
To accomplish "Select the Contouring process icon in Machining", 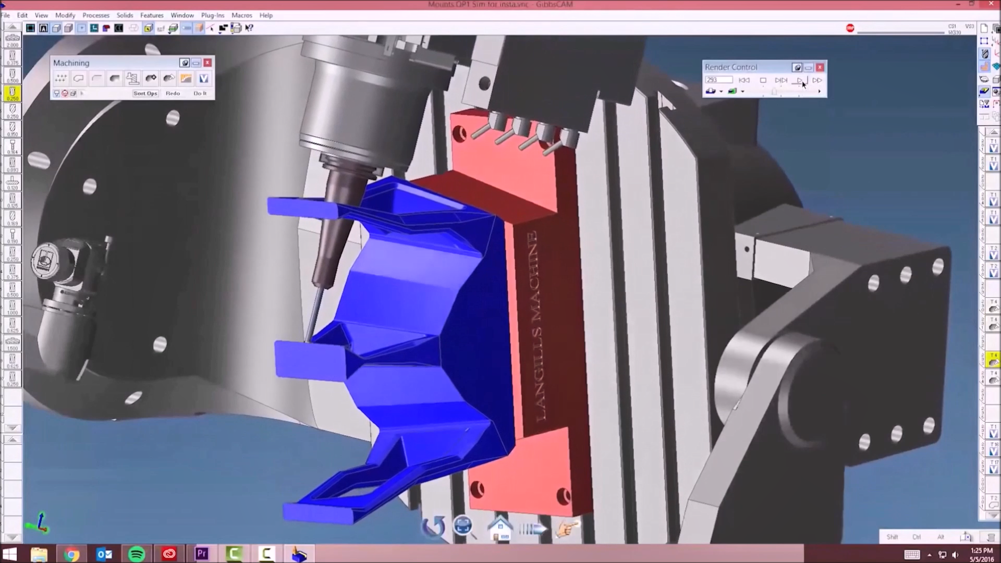I will coord(79,78).
